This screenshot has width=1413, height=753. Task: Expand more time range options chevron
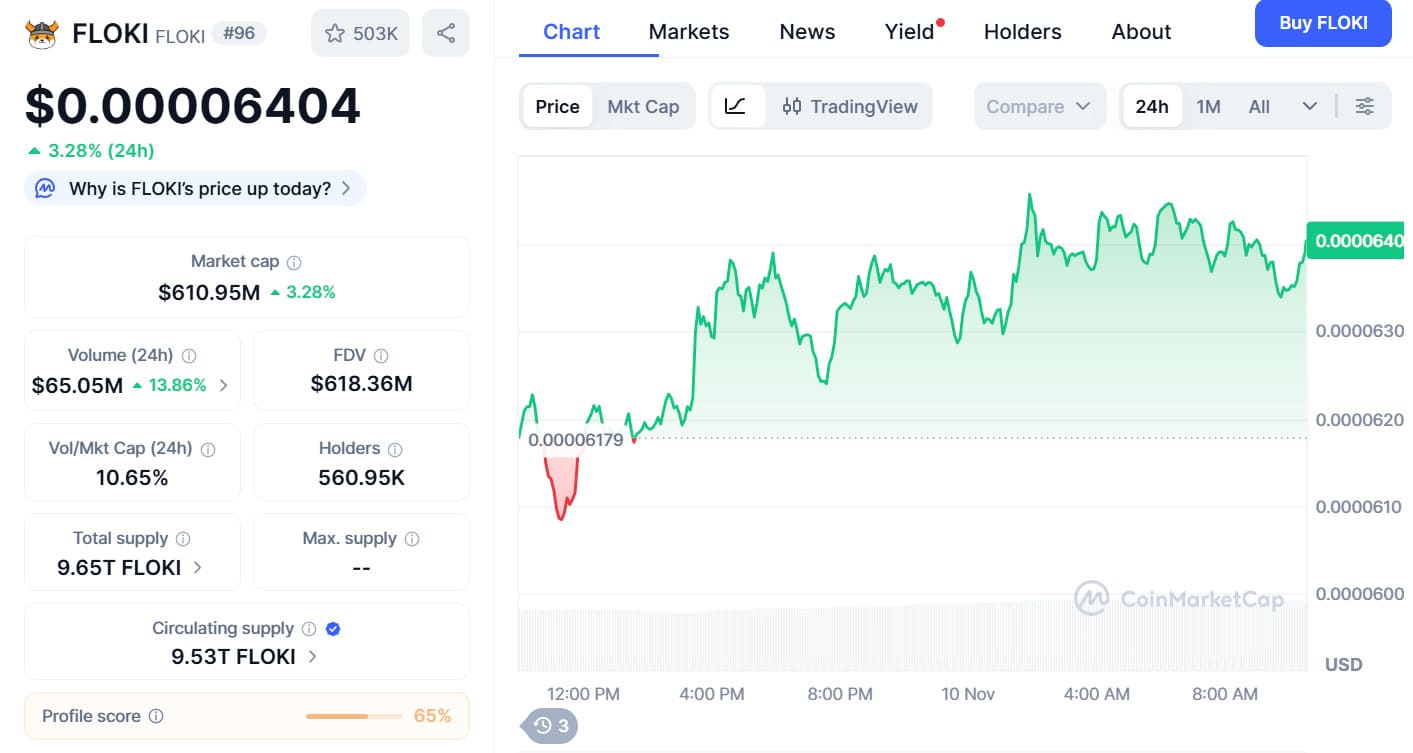tap(1309, 106)
